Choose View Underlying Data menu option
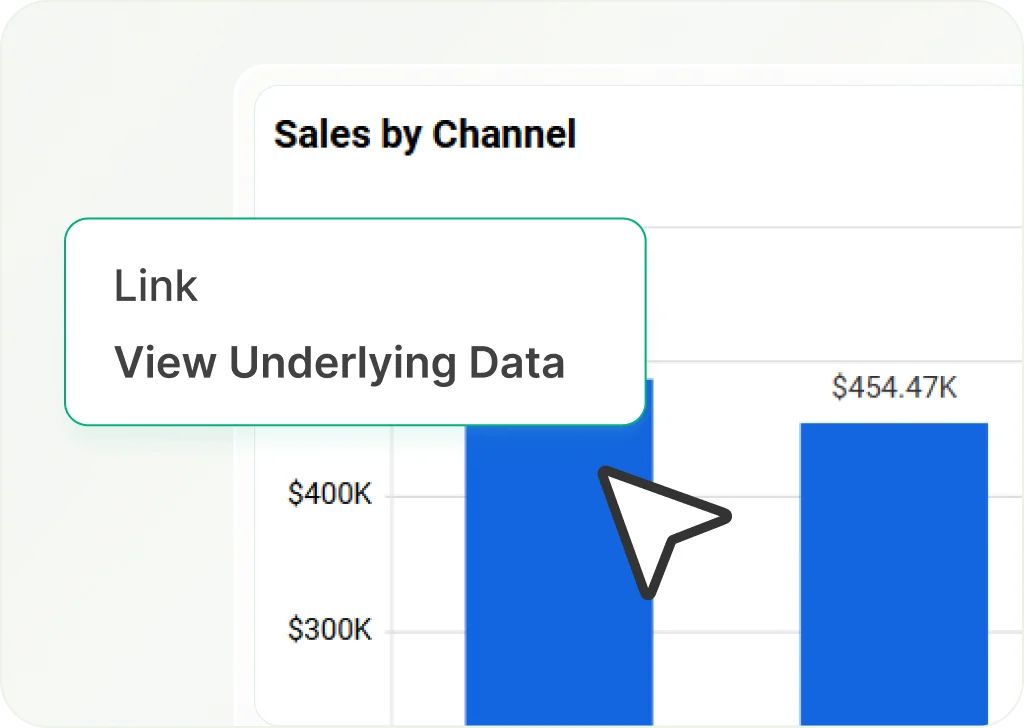 click(x=339, y=362)
